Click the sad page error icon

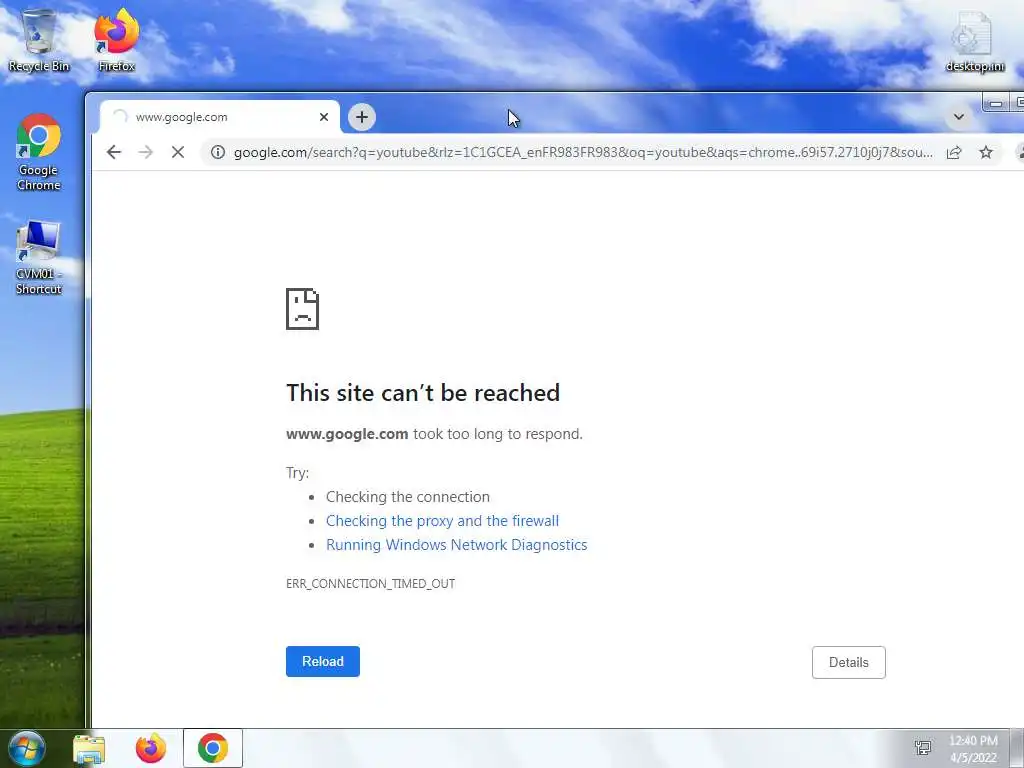coord(302,309)
